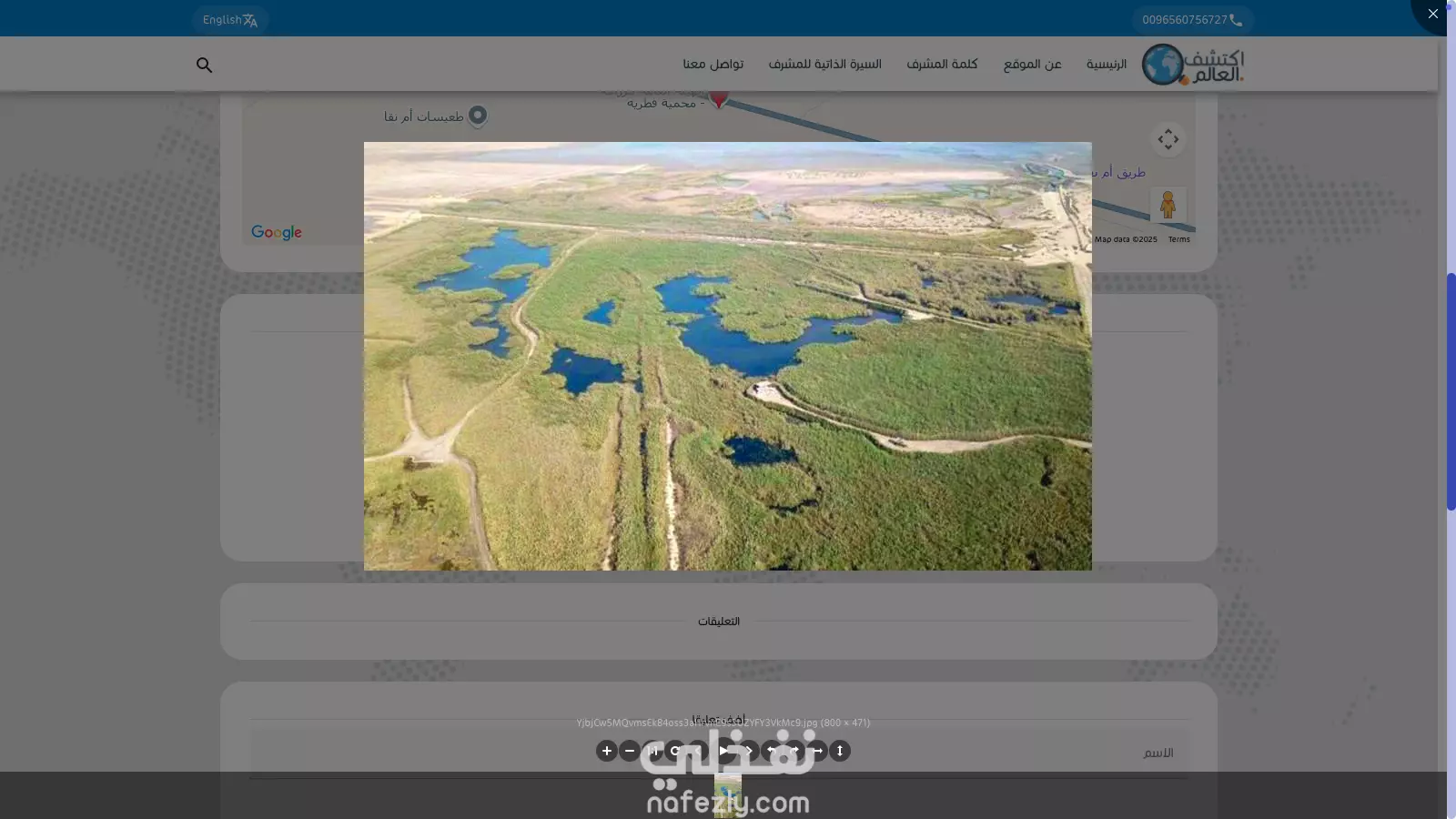Click the image filename caption text
This screenshot has height=819, width=1456.
point(723,723)
